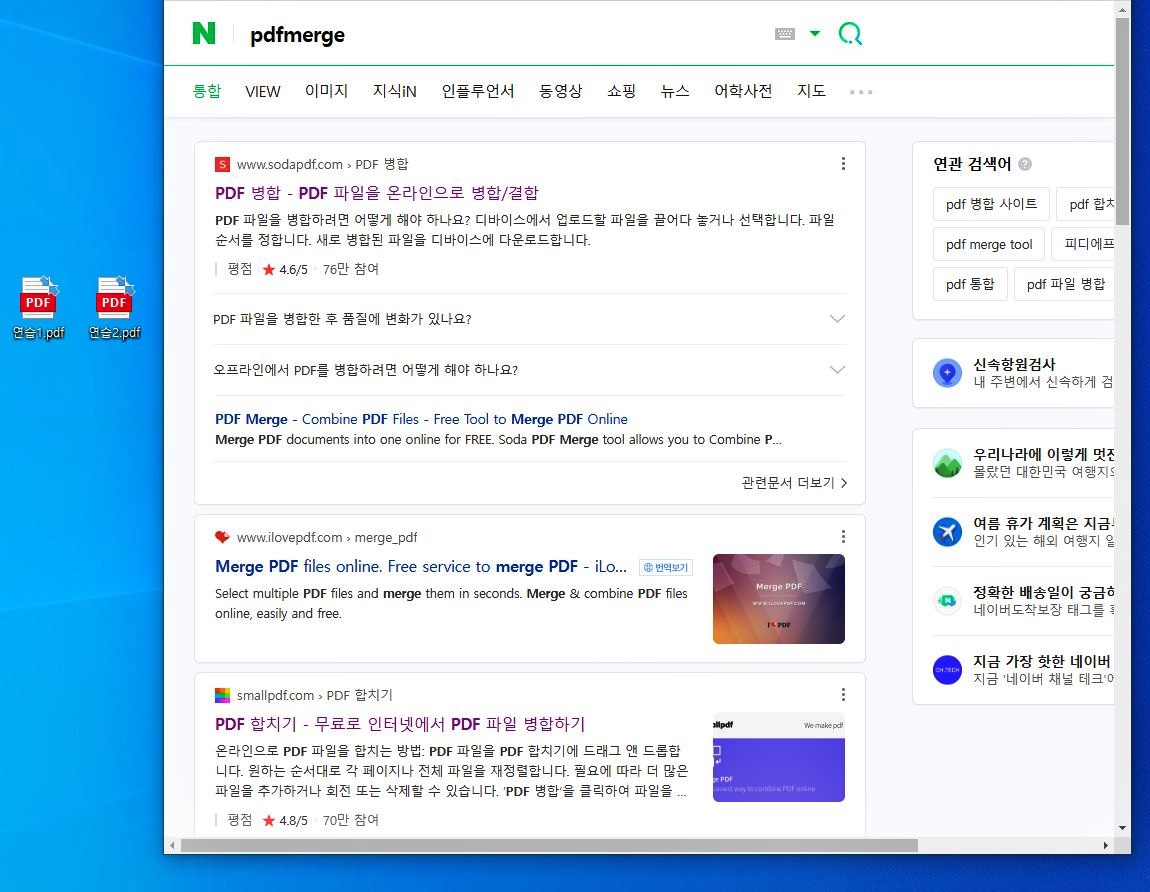Select 연습1.pdf desktop file icon
Screen dimensions: 1150x892
pyautogui.click(x=39, y=307)
